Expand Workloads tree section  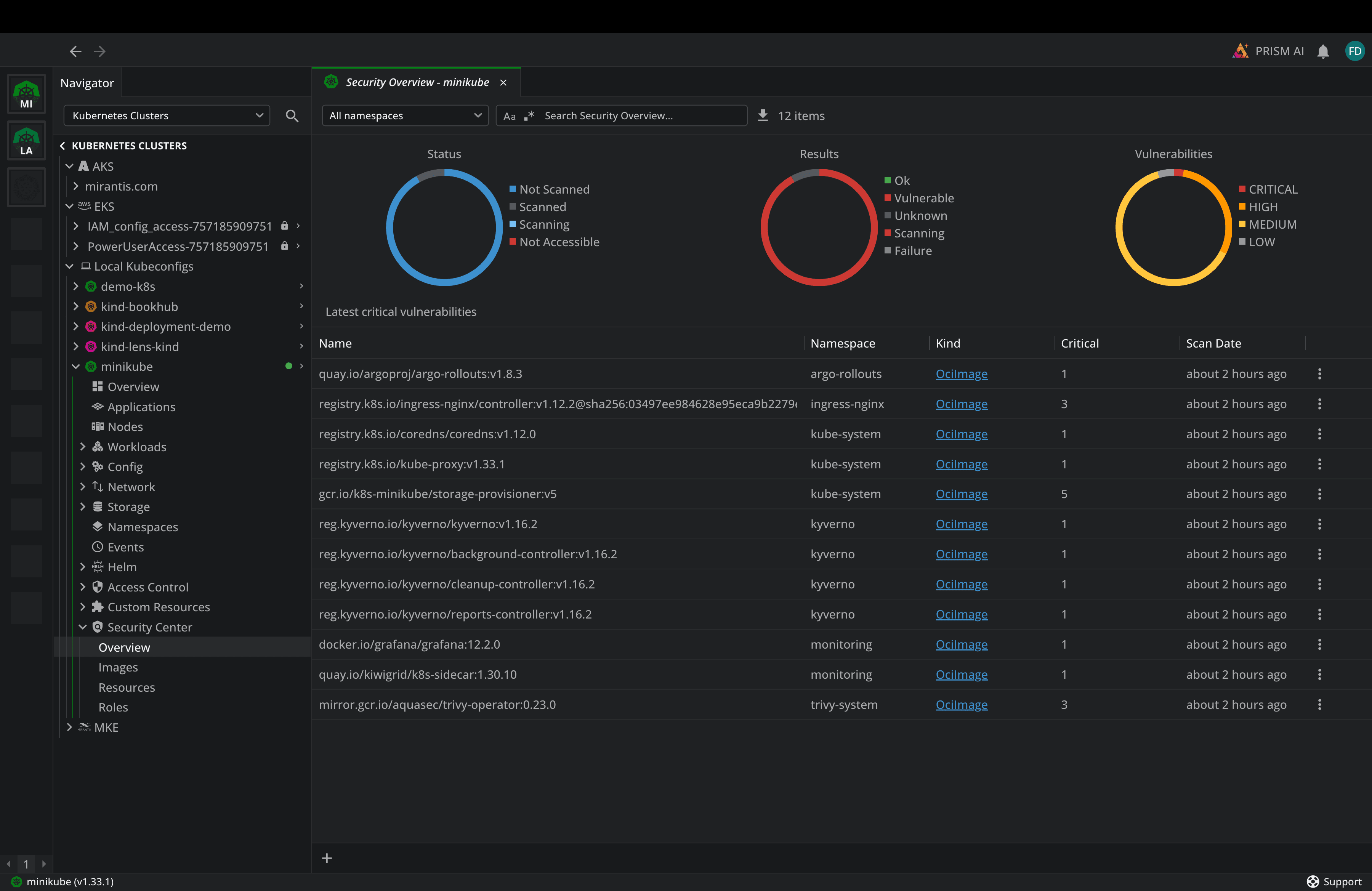[83, 447]
